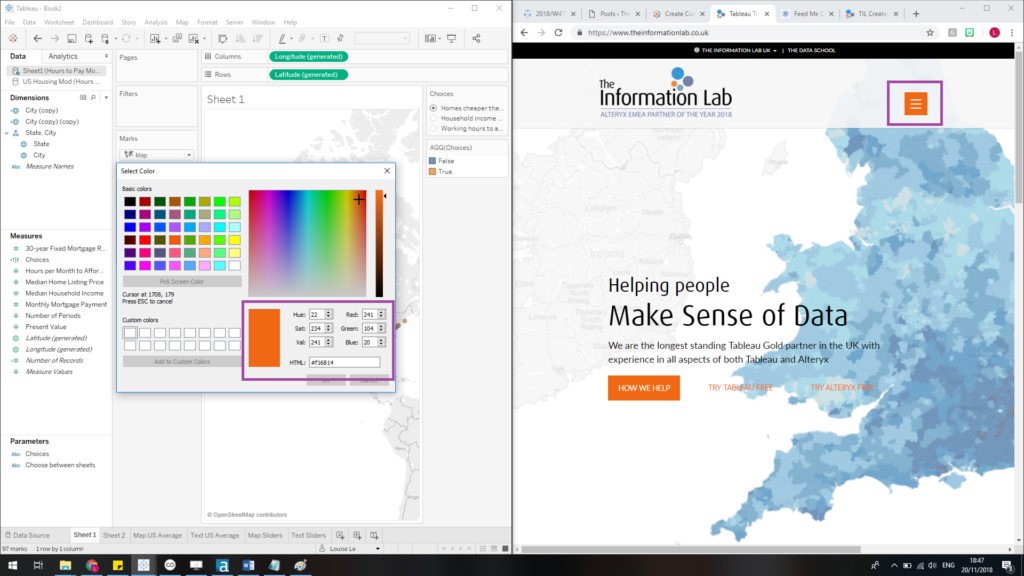Open the fit dropdown in Tableau toolbar
The height and width of the screenshot is (576, 1024).
(382, 39)
